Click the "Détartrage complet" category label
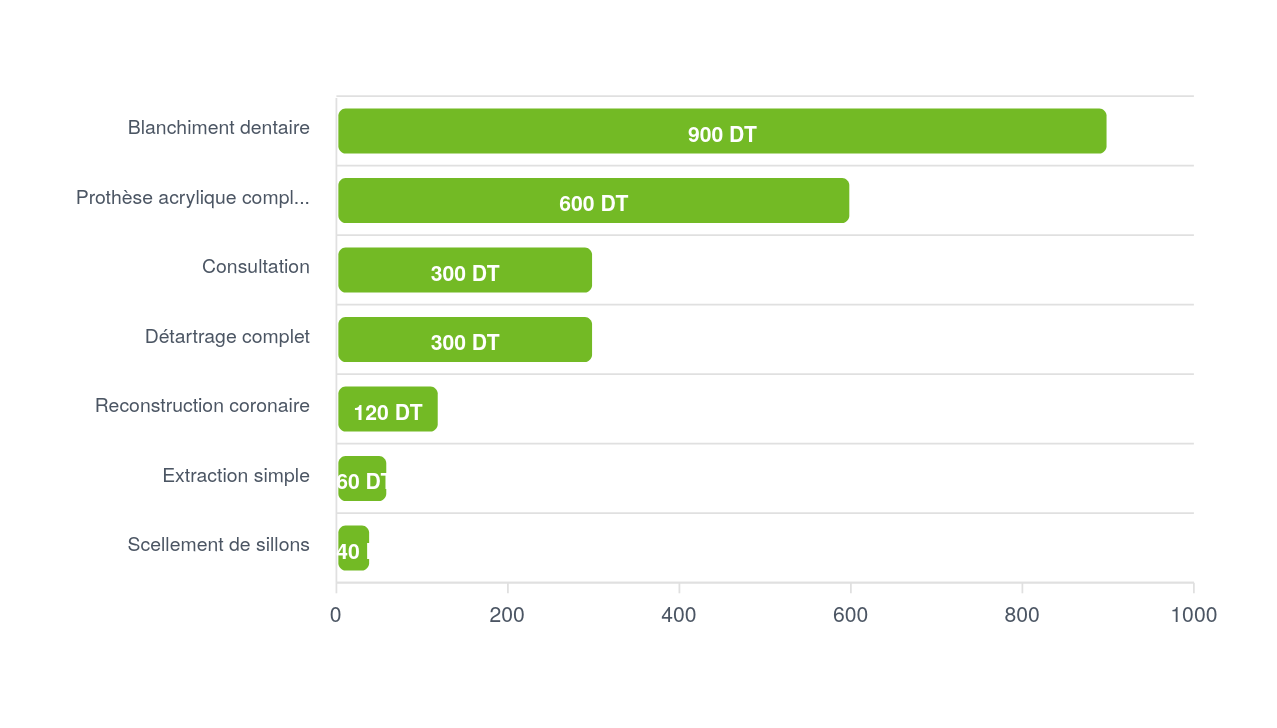This screenshot has height=728, width=1277. (227, 337)
